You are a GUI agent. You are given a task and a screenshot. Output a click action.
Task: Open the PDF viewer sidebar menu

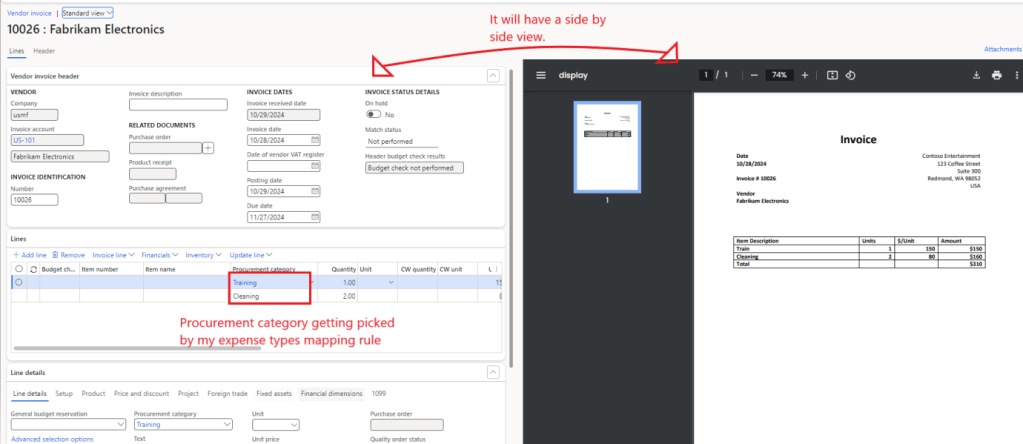click(x=541, y=75)
